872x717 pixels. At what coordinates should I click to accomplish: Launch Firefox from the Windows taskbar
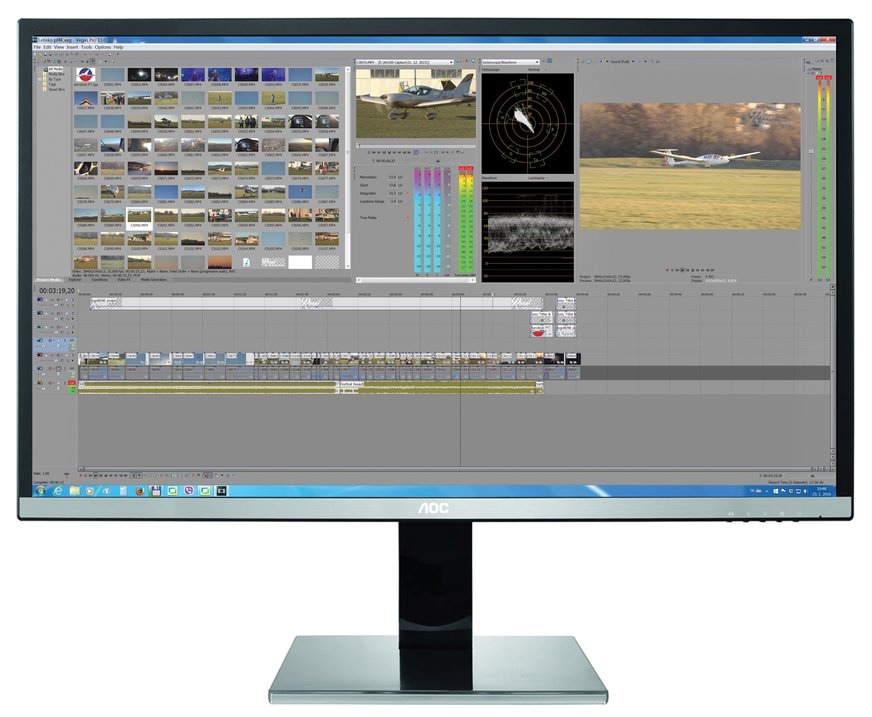[x=139, y=491]
